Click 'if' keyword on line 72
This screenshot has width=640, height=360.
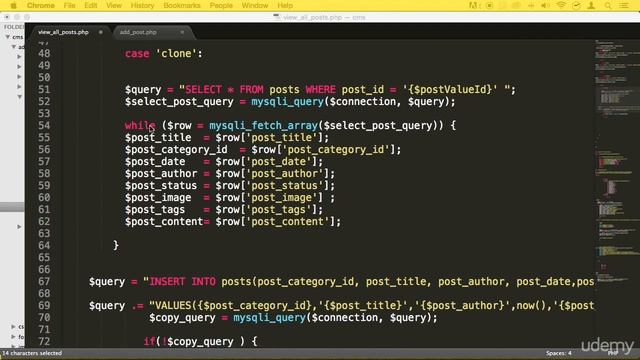pos(149,341)
